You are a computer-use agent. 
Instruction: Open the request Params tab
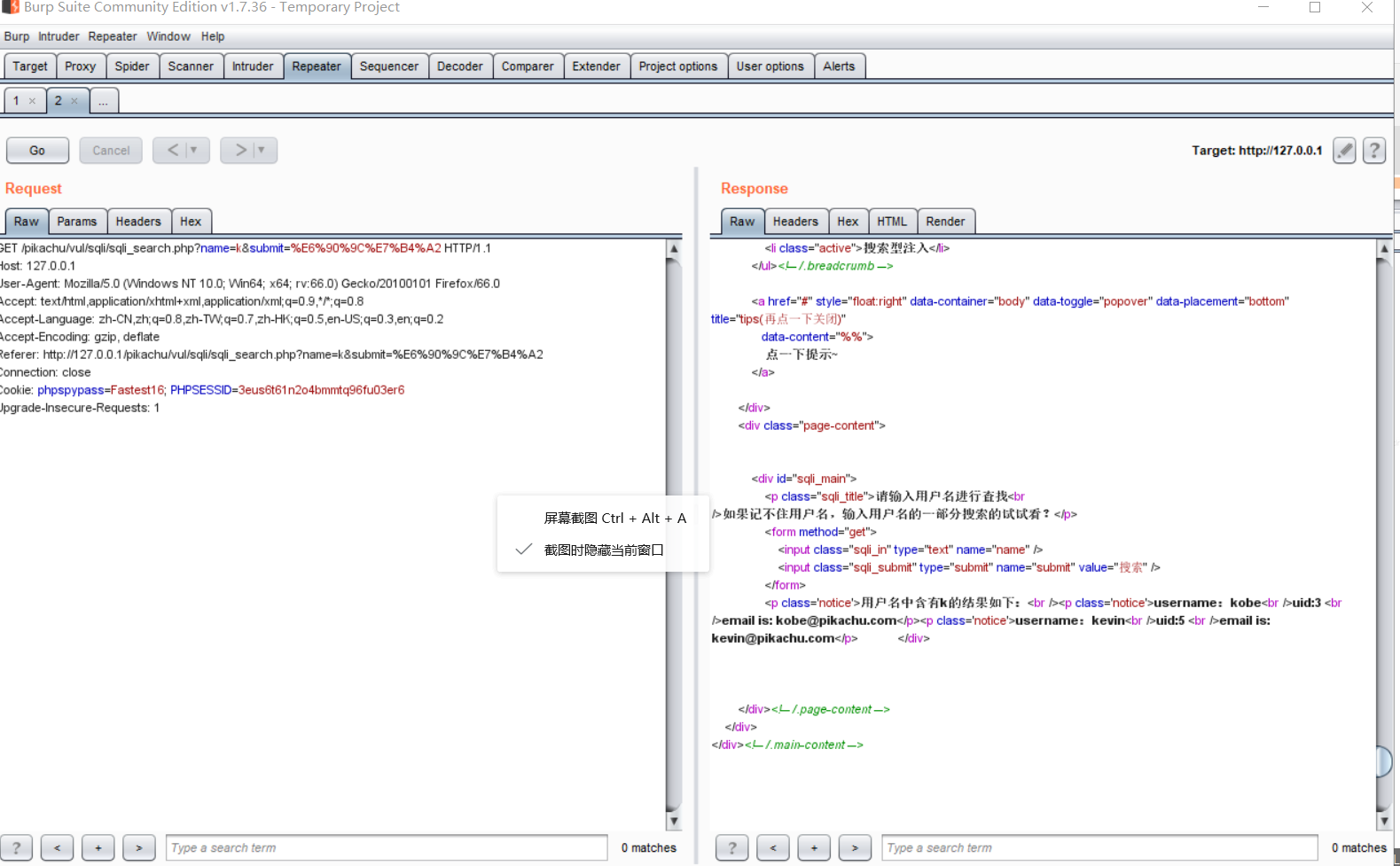click(x=77, y=222)
